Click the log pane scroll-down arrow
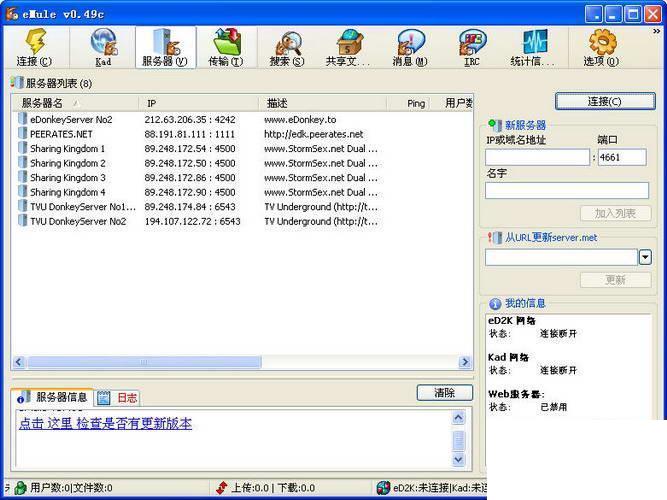Screen dimensions: 667x500 tap(459, 460)
